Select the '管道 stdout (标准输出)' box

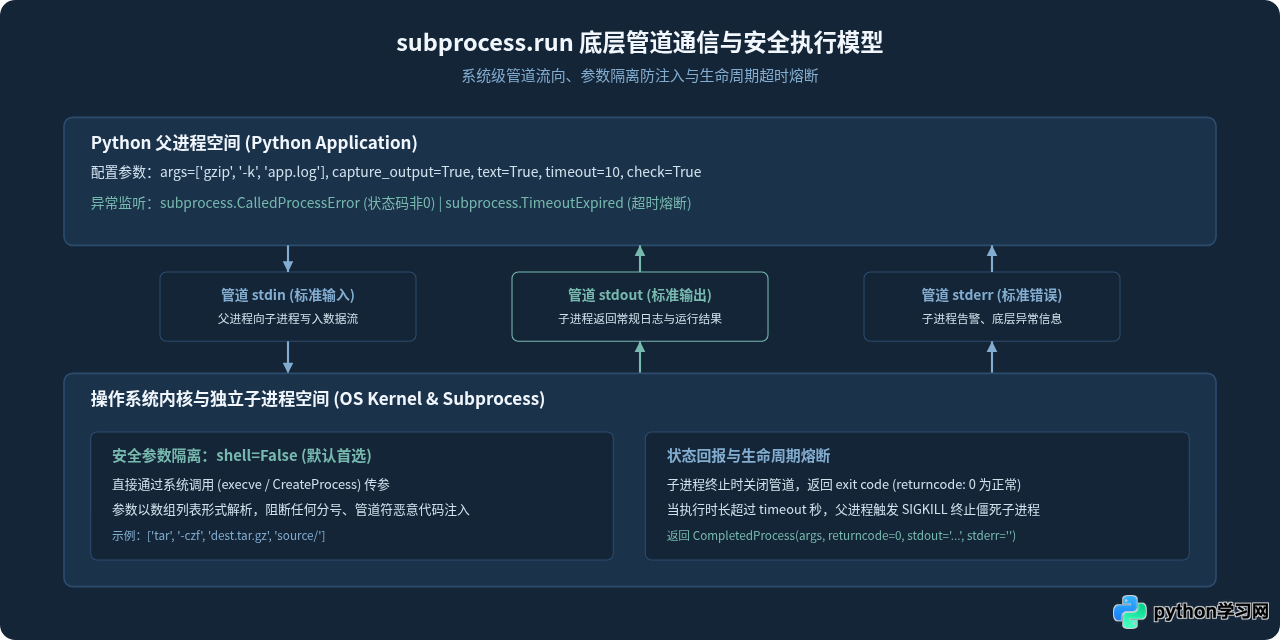click(x=640, y=306)
